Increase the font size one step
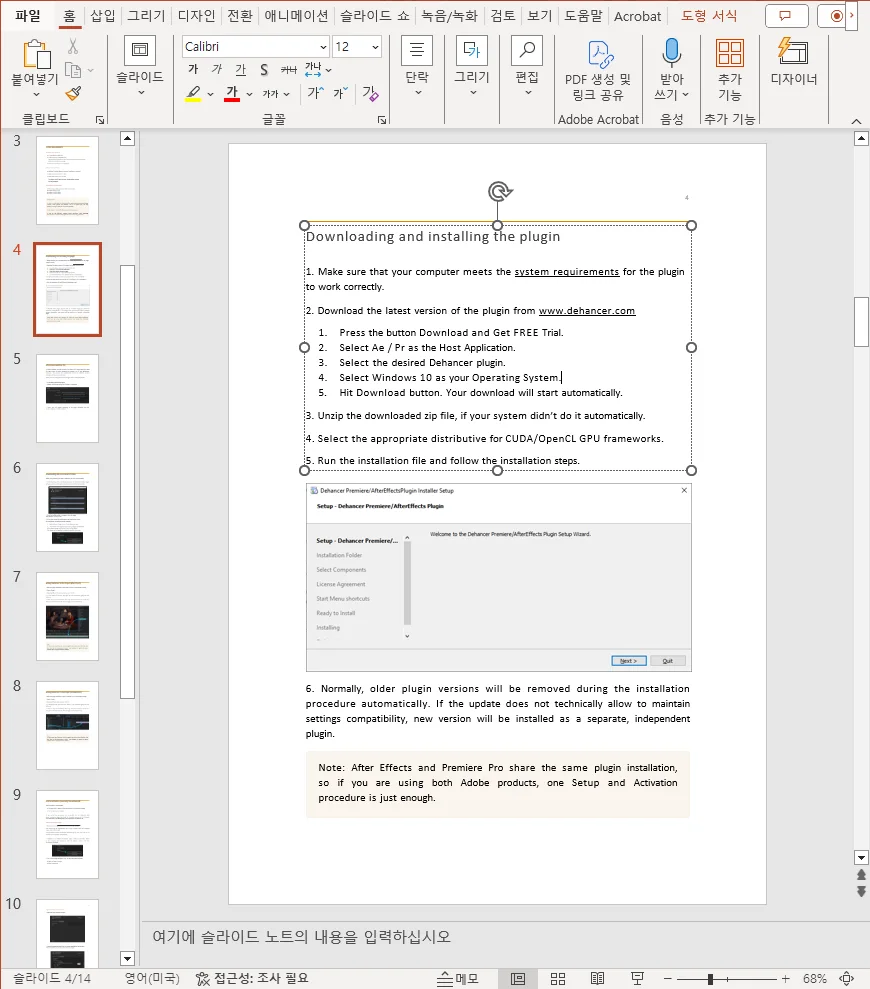The height and width of the screenshot is (989, 870). point(313,92)
